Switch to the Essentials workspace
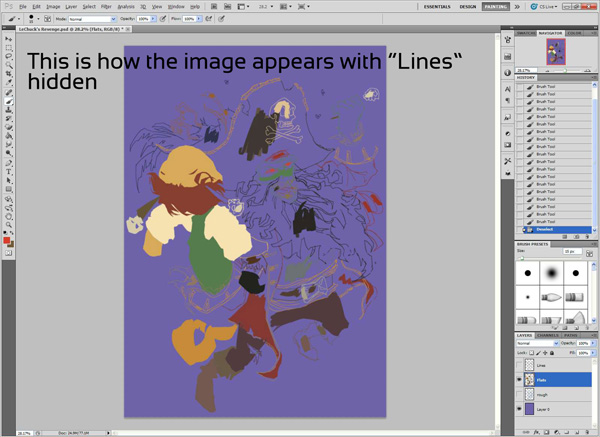The height and width of the screenshot is (437, 600). (437, 7)
